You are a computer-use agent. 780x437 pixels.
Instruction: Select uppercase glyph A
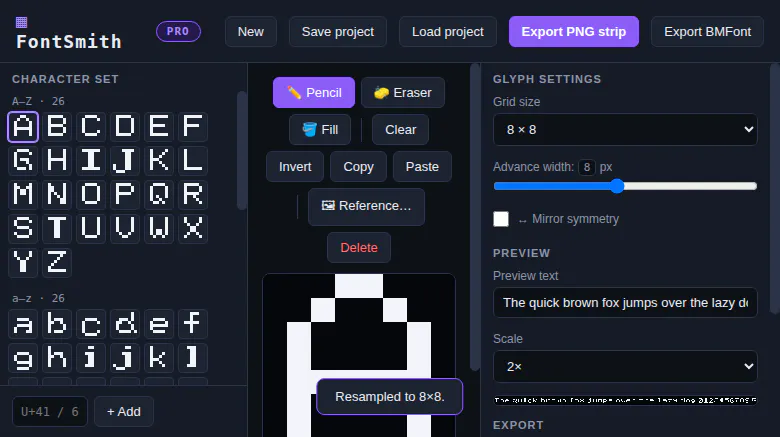pyautogui.click(x=23, y=126)
